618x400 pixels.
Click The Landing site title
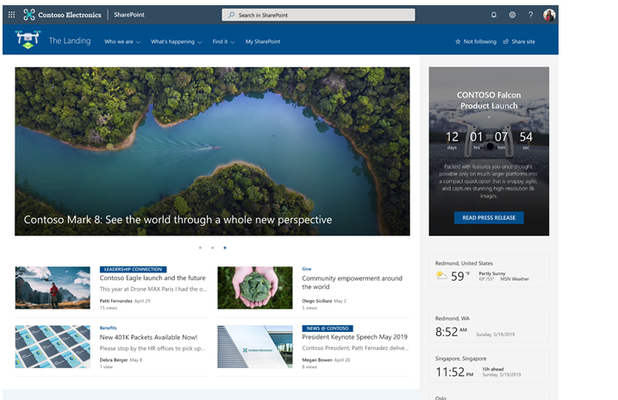tap(70, 41)
